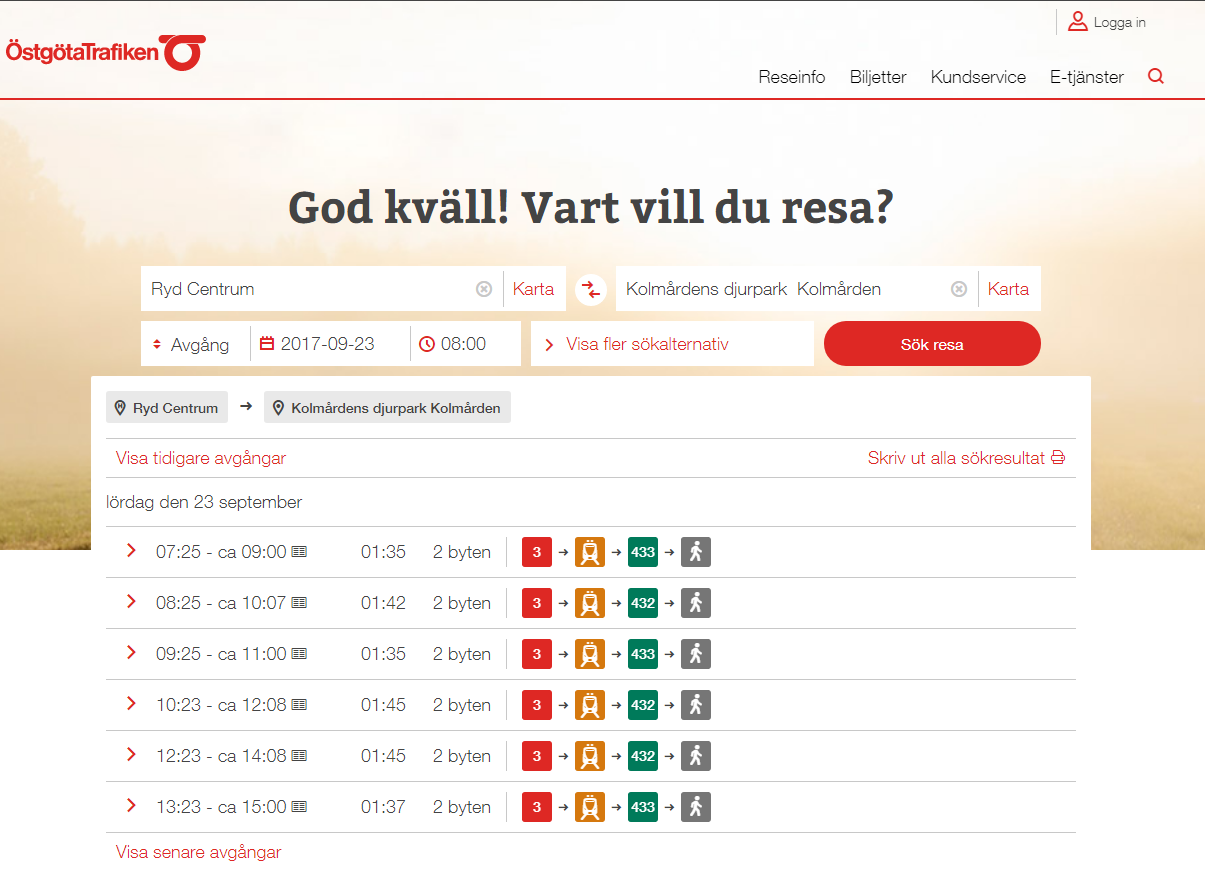The image size is (1205, 883).
Task: Clear the Kolmårdens djurpark field with the X icon
Action: click(x=959, y=289)
